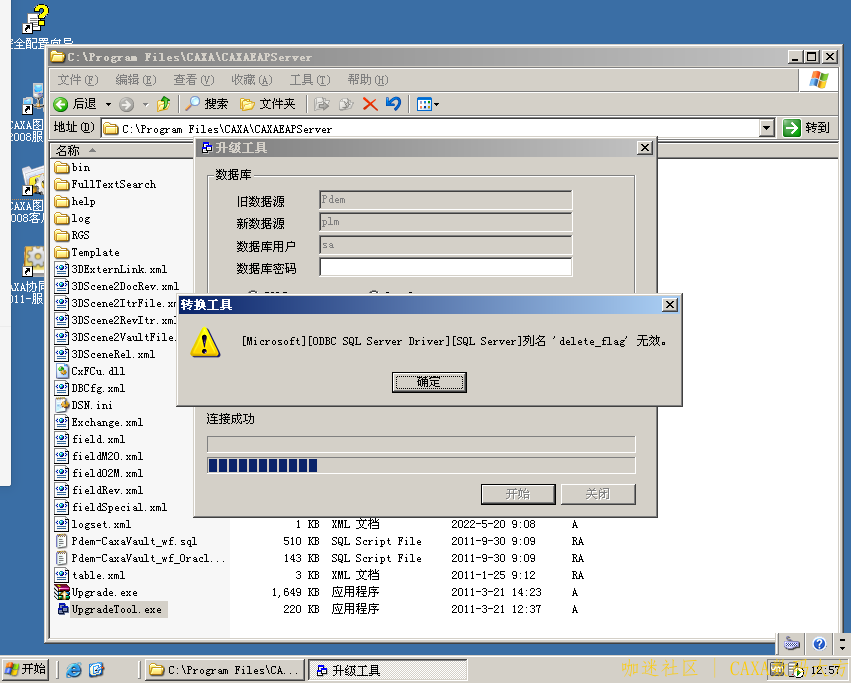
Task: Click the Internet Explorer quick launch icon
Action: [73, 670]
